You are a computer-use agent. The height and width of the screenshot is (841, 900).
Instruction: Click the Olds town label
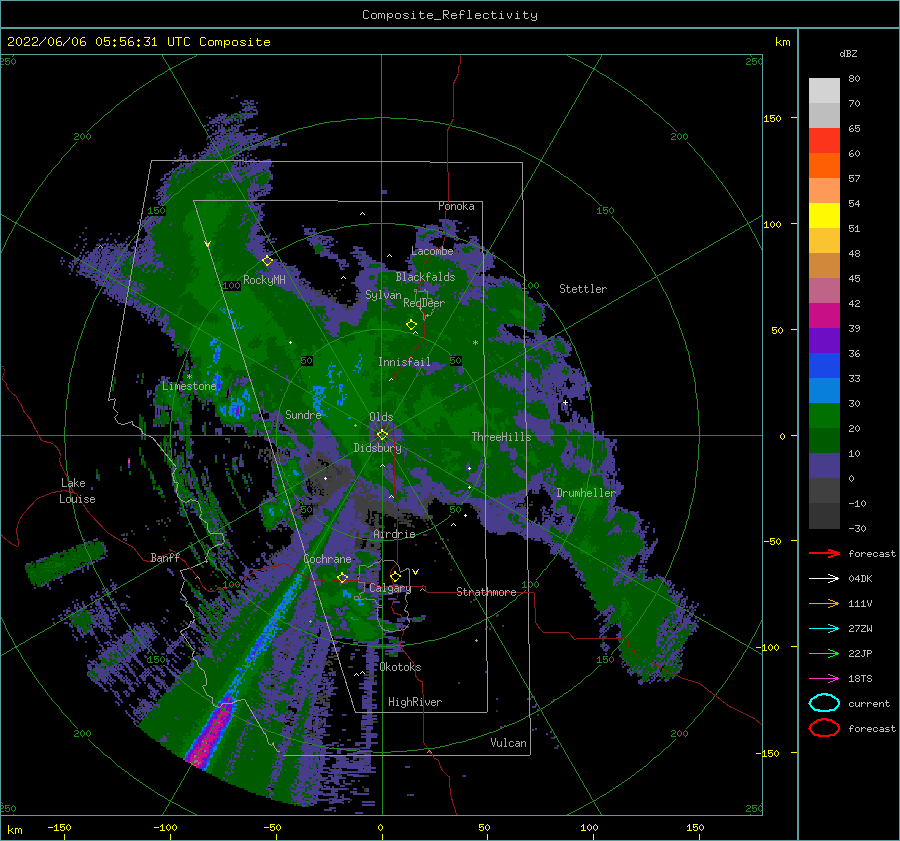381,417
